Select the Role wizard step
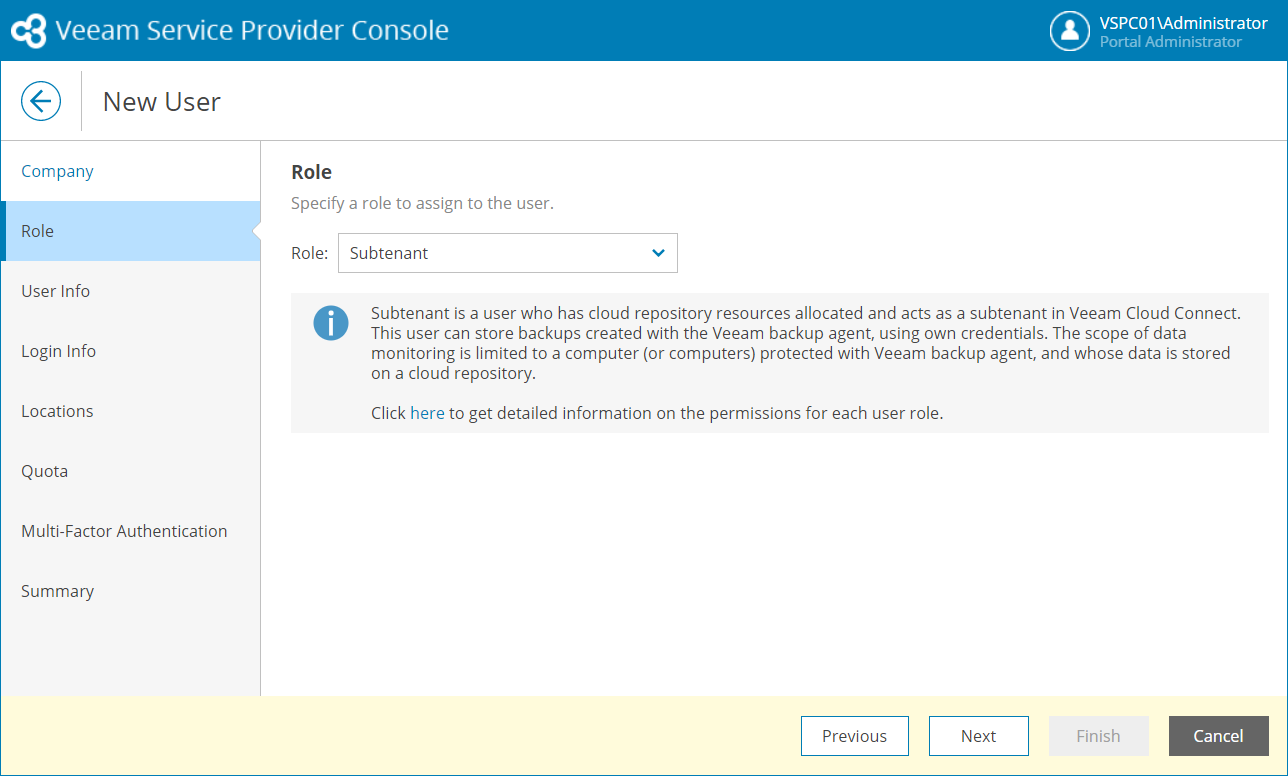The height and width of the screenshot is (776, 1288). click(130, 231)
